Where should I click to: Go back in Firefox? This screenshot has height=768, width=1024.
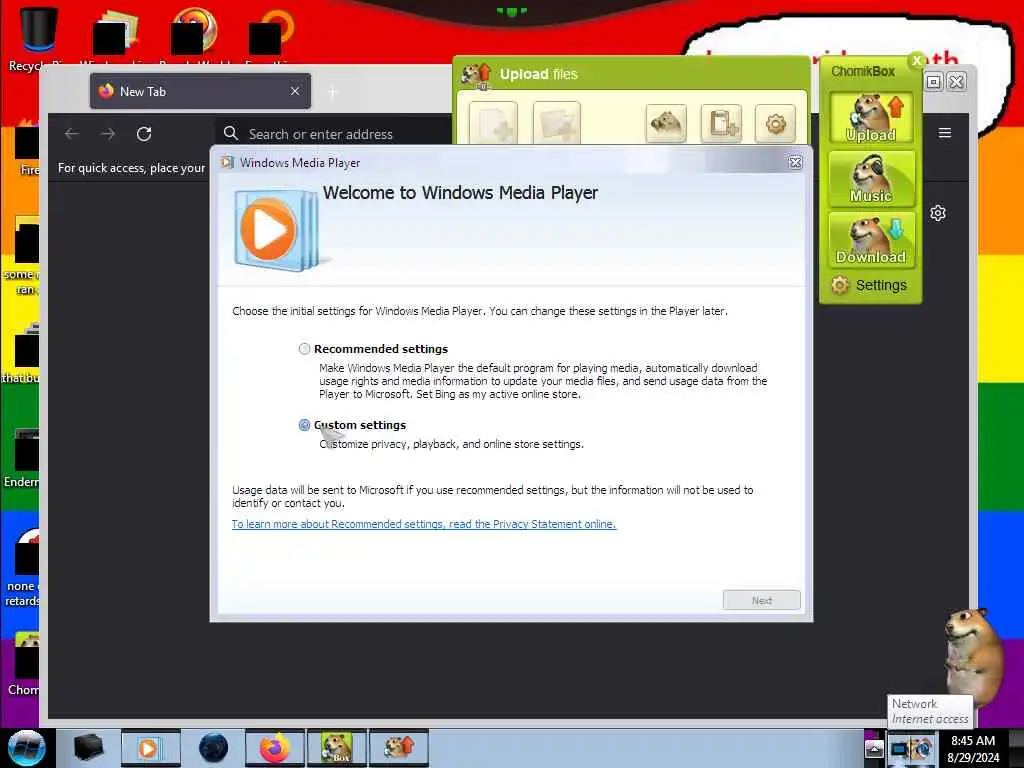[x=72, y=134]
